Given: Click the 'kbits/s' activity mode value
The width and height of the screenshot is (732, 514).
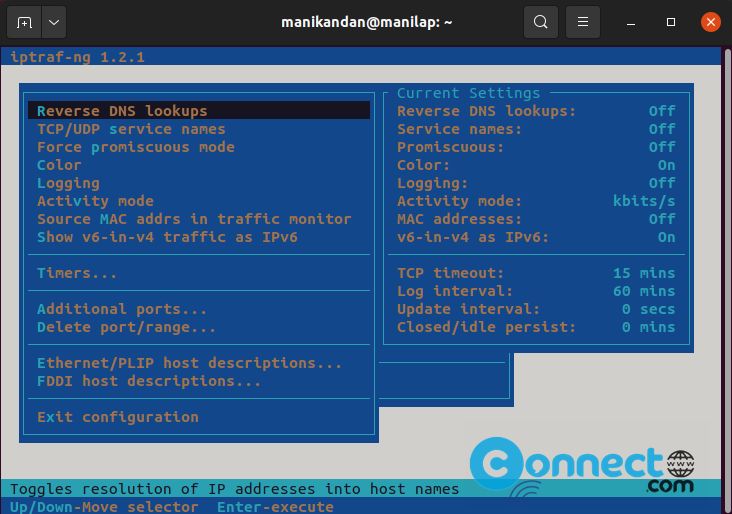Looking at the screenshot, I should 644,201.
